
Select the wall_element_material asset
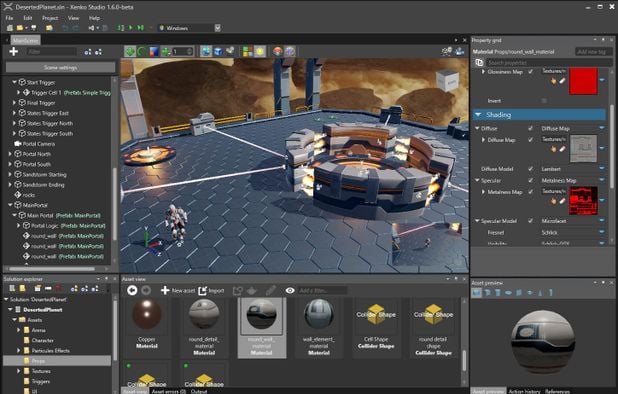(319, 328)
